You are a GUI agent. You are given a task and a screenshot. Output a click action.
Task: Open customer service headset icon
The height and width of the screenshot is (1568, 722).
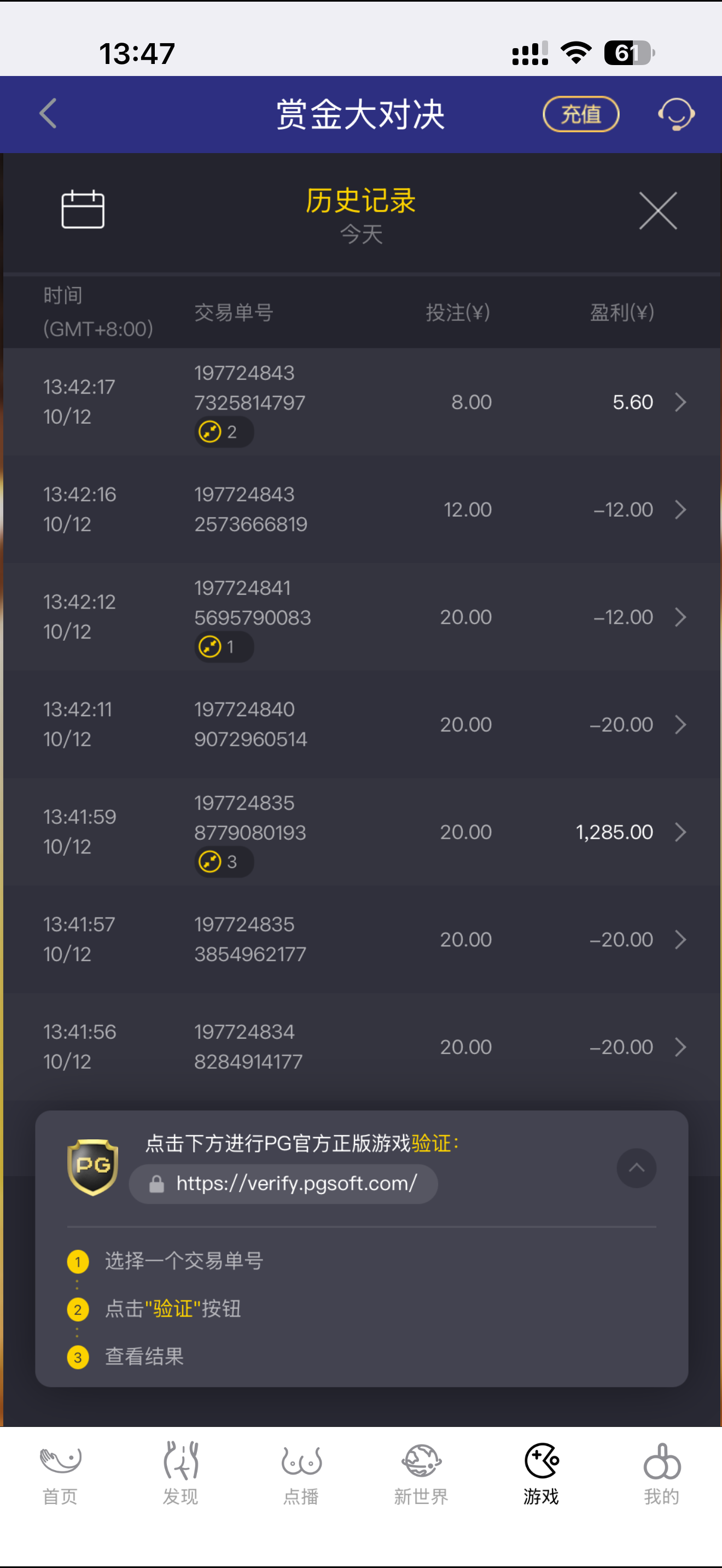tap(676, 114)
